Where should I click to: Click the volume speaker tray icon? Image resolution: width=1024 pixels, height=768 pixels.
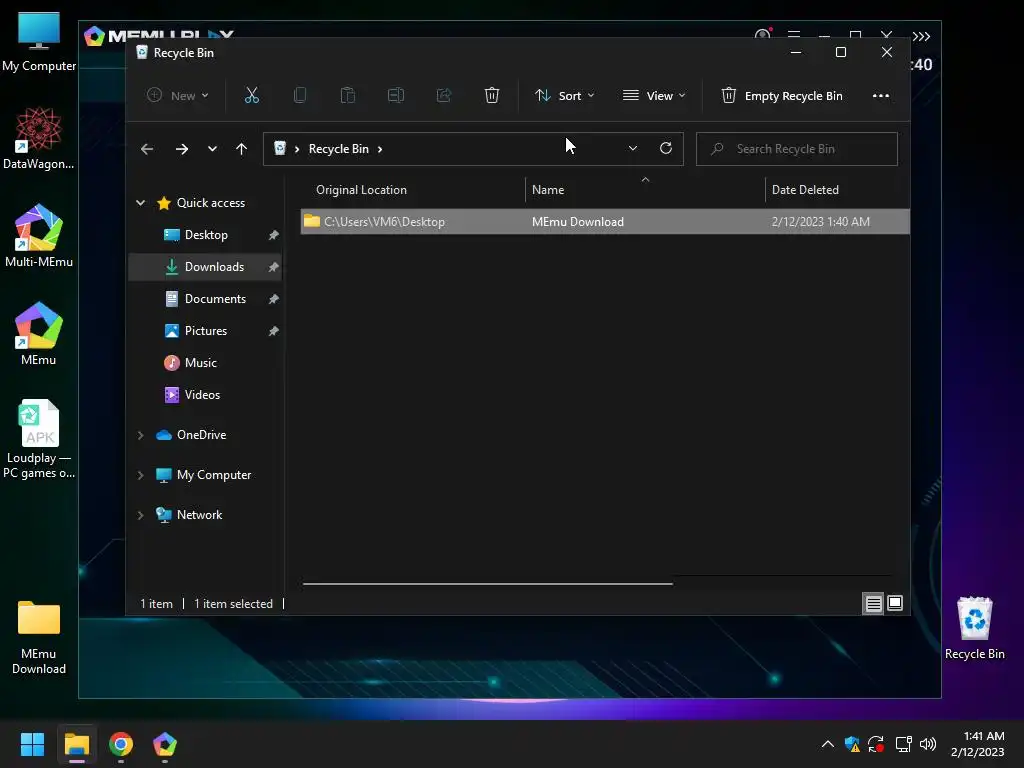point(927,744)
